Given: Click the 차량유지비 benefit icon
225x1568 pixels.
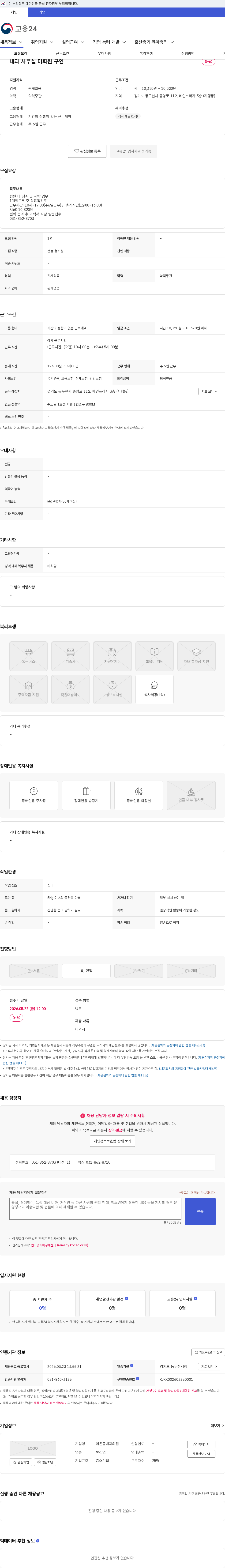Looking at the screenshot, I should (x=112, y=656).
